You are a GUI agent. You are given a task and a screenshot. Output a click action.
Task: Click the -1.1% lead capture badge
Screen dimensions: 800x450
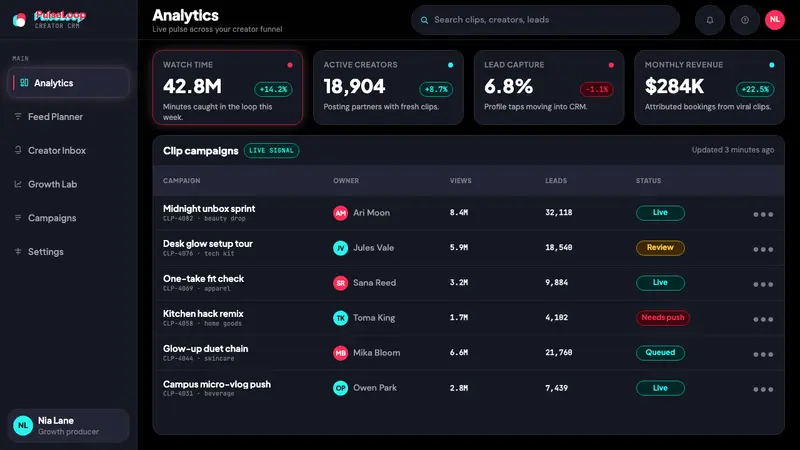596,89
